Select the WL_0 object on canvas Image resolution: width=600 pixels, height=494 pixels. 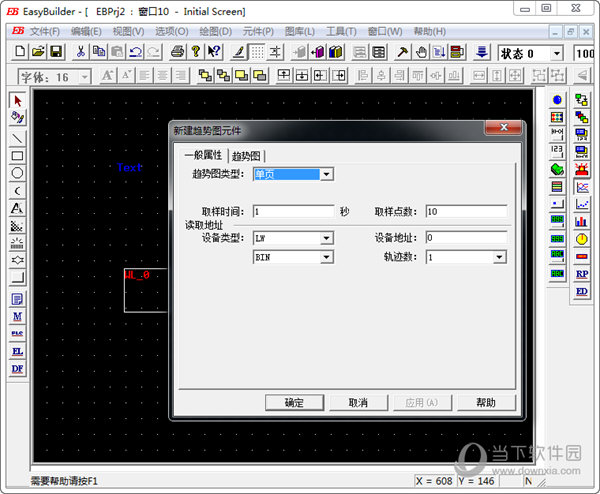[x=146, y=290]
